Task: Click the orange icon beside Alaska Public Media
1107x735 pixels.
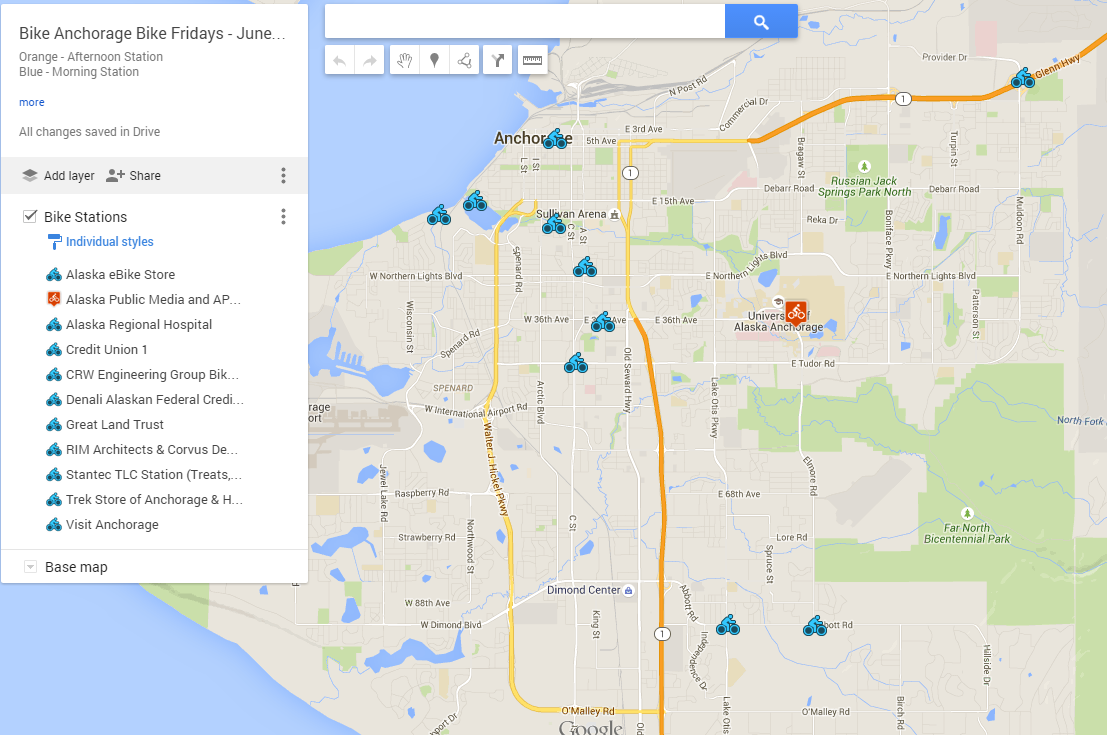Action: 54,299
